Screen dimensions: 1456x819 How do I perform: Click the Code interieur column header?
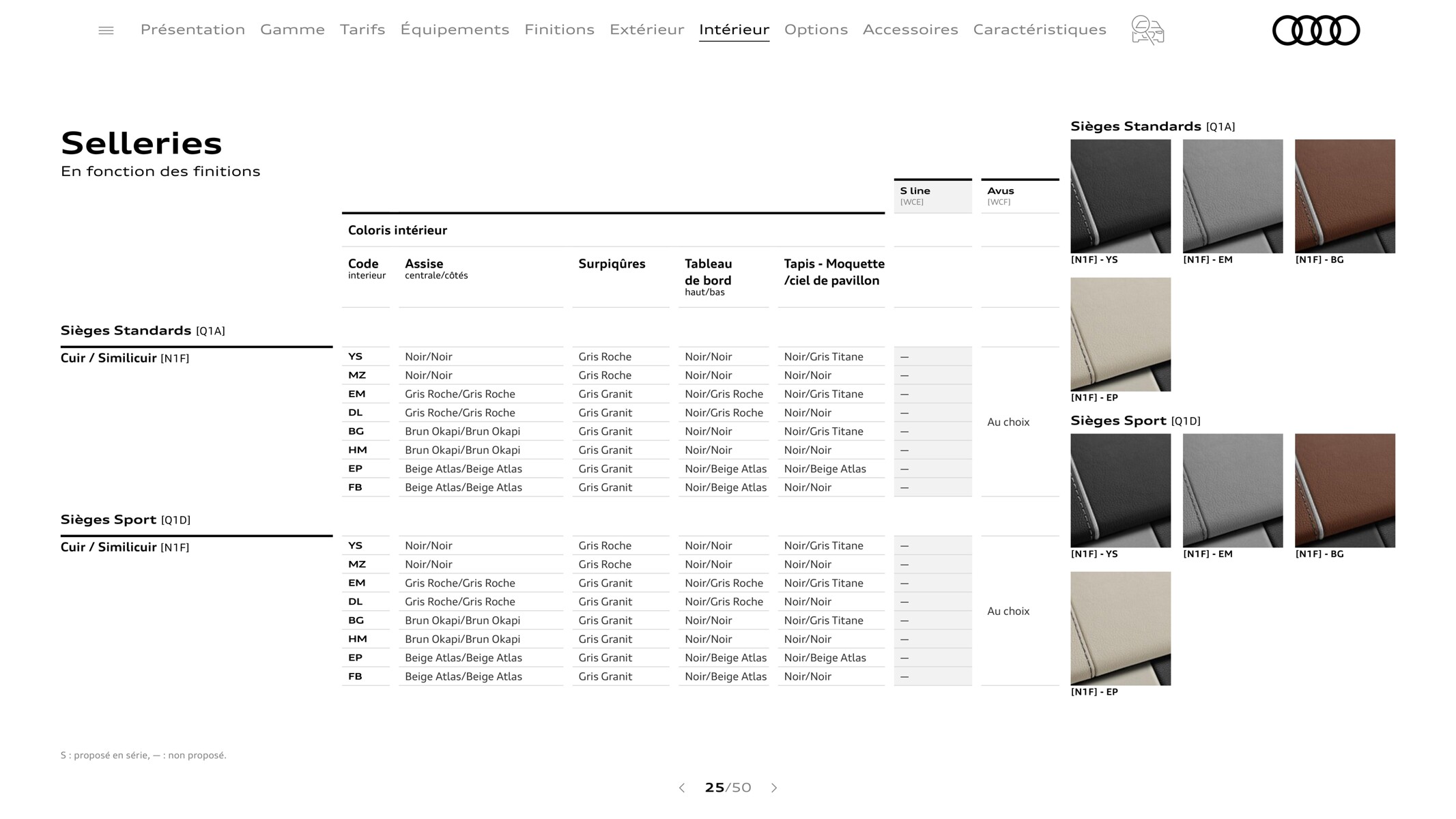pos(367,269)
